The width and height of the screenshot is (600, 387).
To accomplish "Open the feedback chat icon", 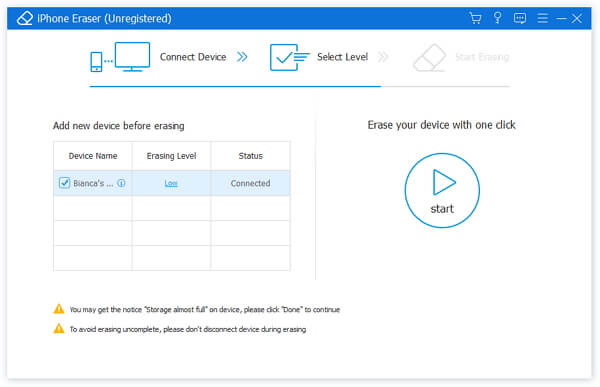I will [520, 18].
